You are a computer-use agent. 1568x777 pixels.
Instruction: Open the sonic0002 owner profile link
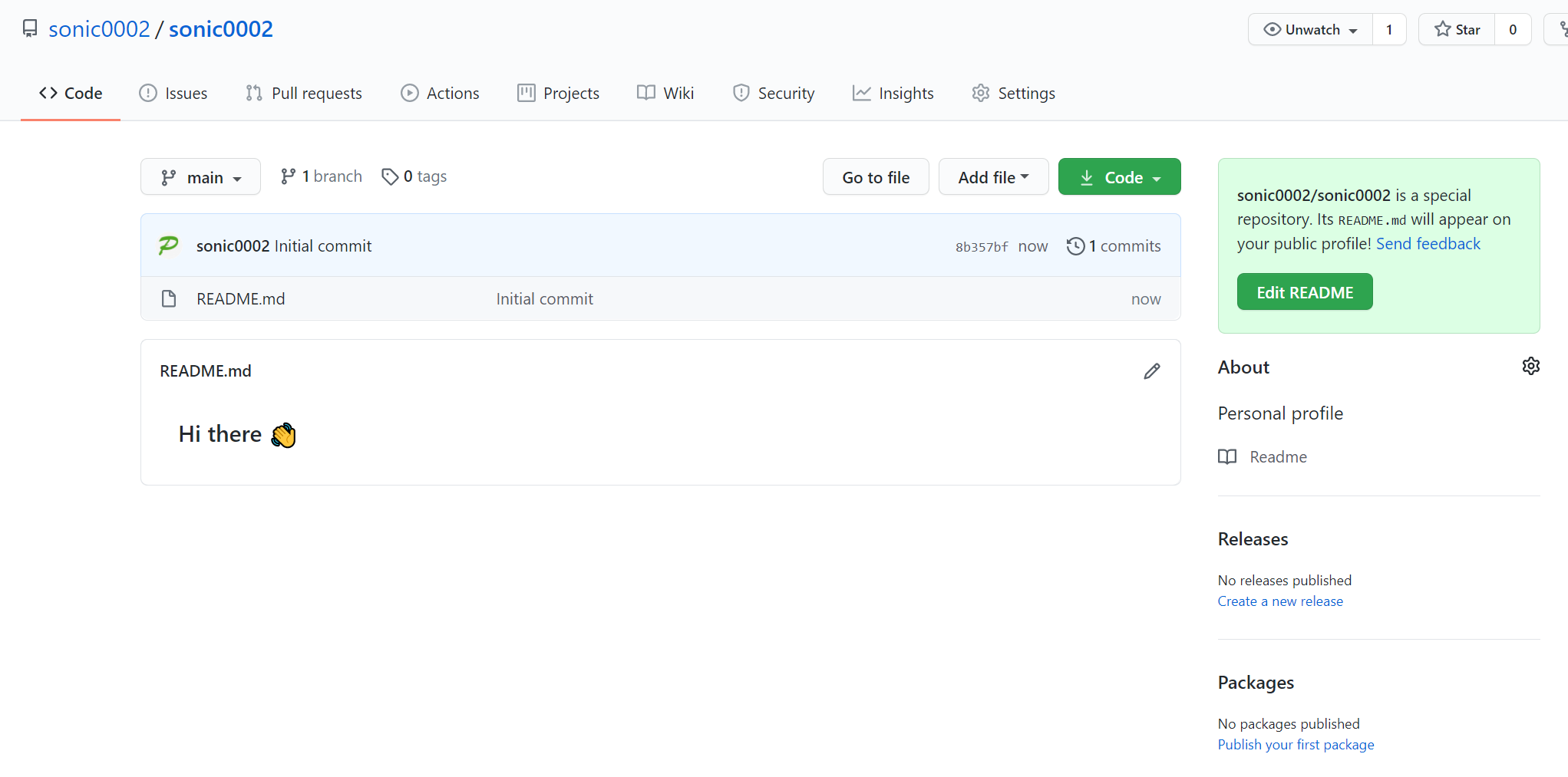click(99, 29)
